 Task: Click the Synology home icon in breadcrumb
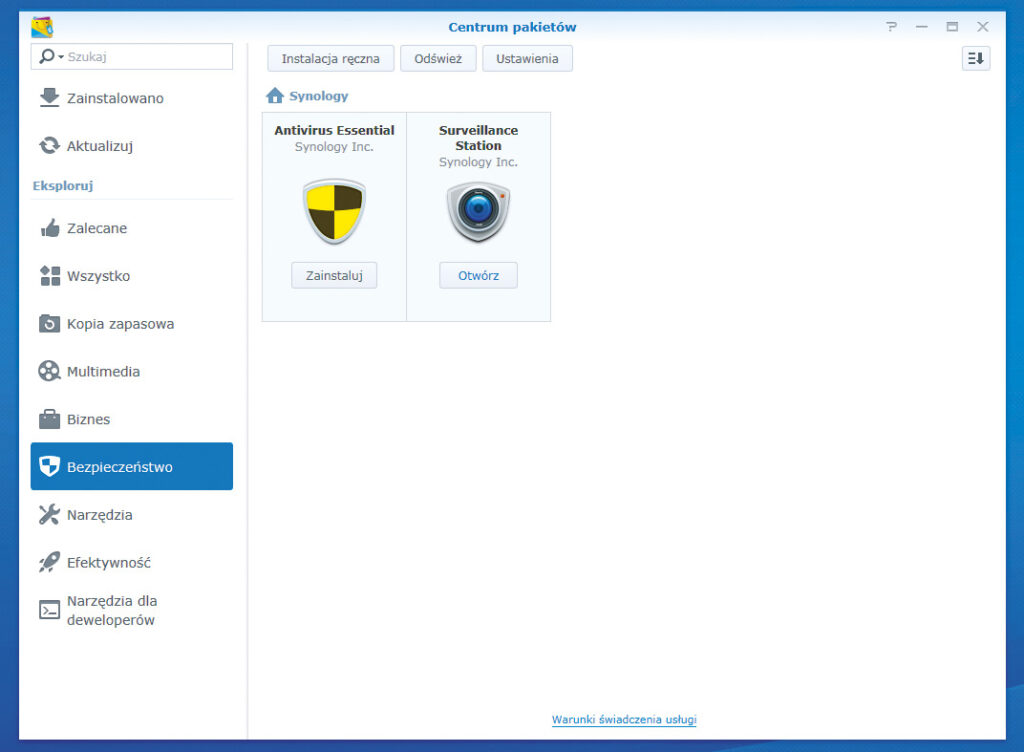tap(275, 96)
